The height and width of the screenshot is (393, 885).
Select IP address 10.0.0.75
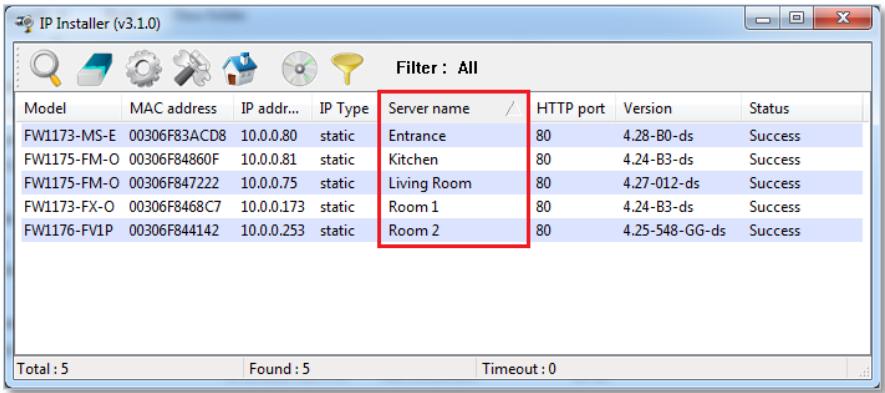pyautogui.click(x=269, y=184)
